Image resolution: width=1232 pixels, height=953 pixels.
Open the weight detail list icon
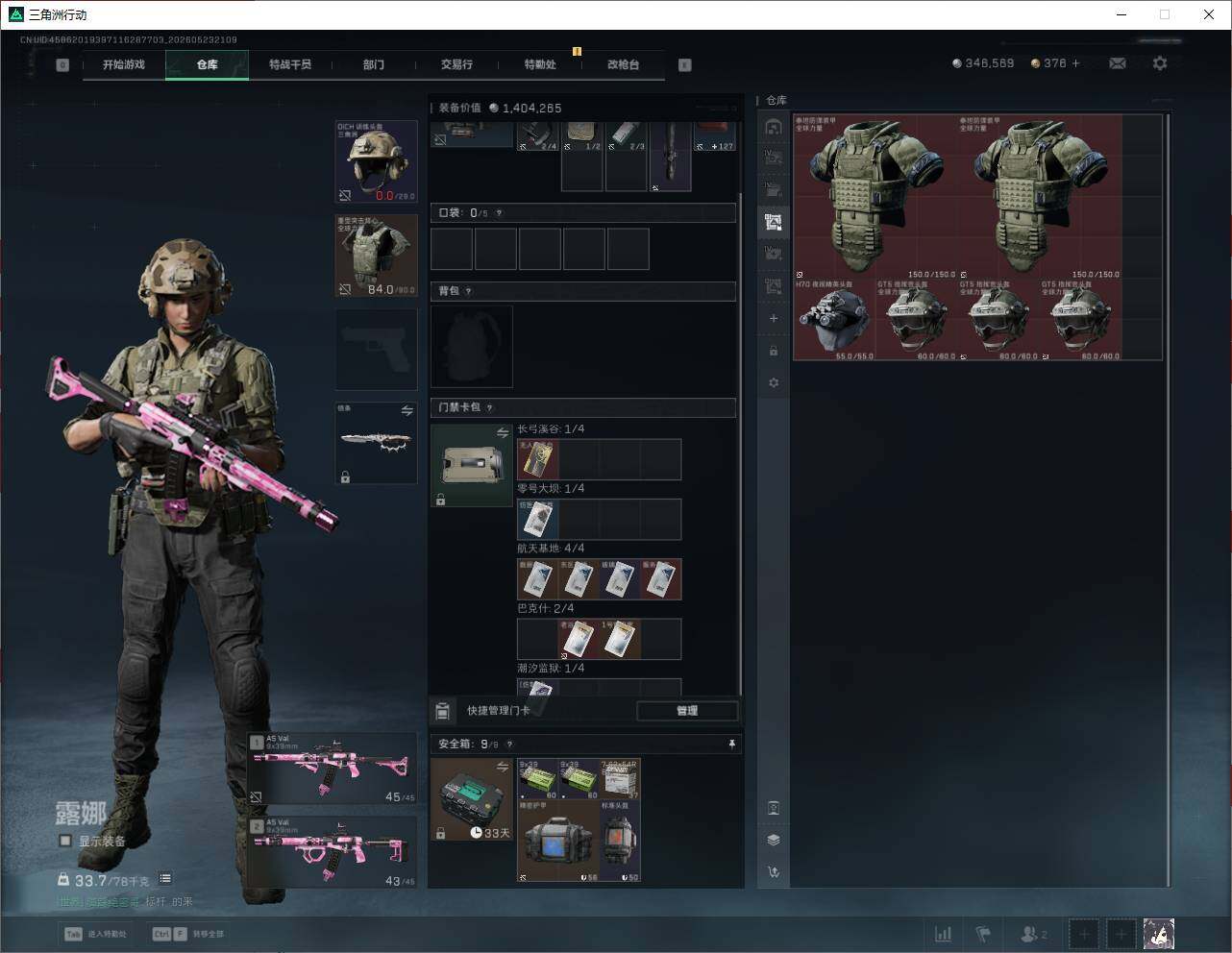[x=165, y=878]
